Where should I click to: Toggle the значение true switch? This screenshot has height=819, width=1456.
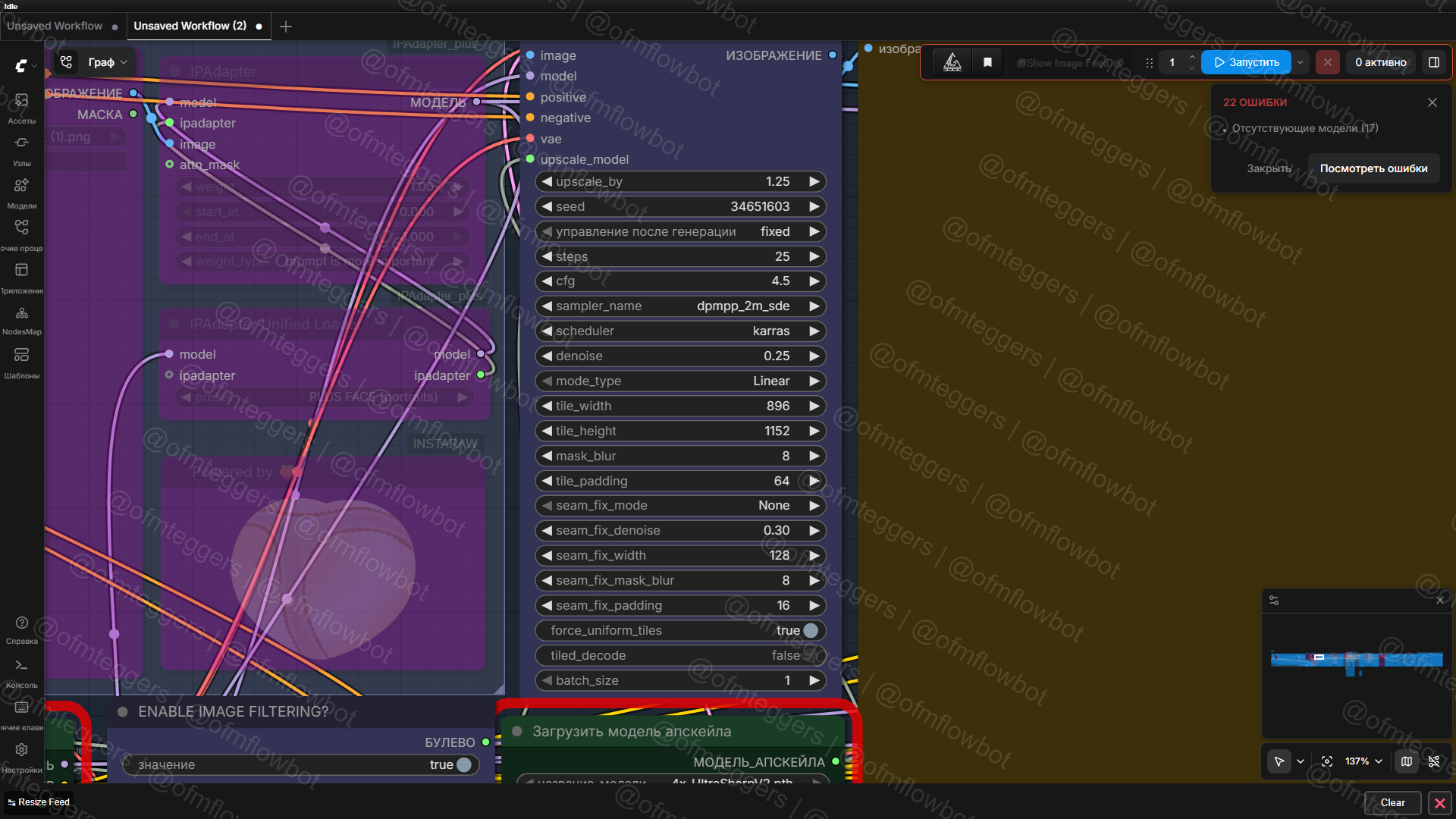(463, 764)
